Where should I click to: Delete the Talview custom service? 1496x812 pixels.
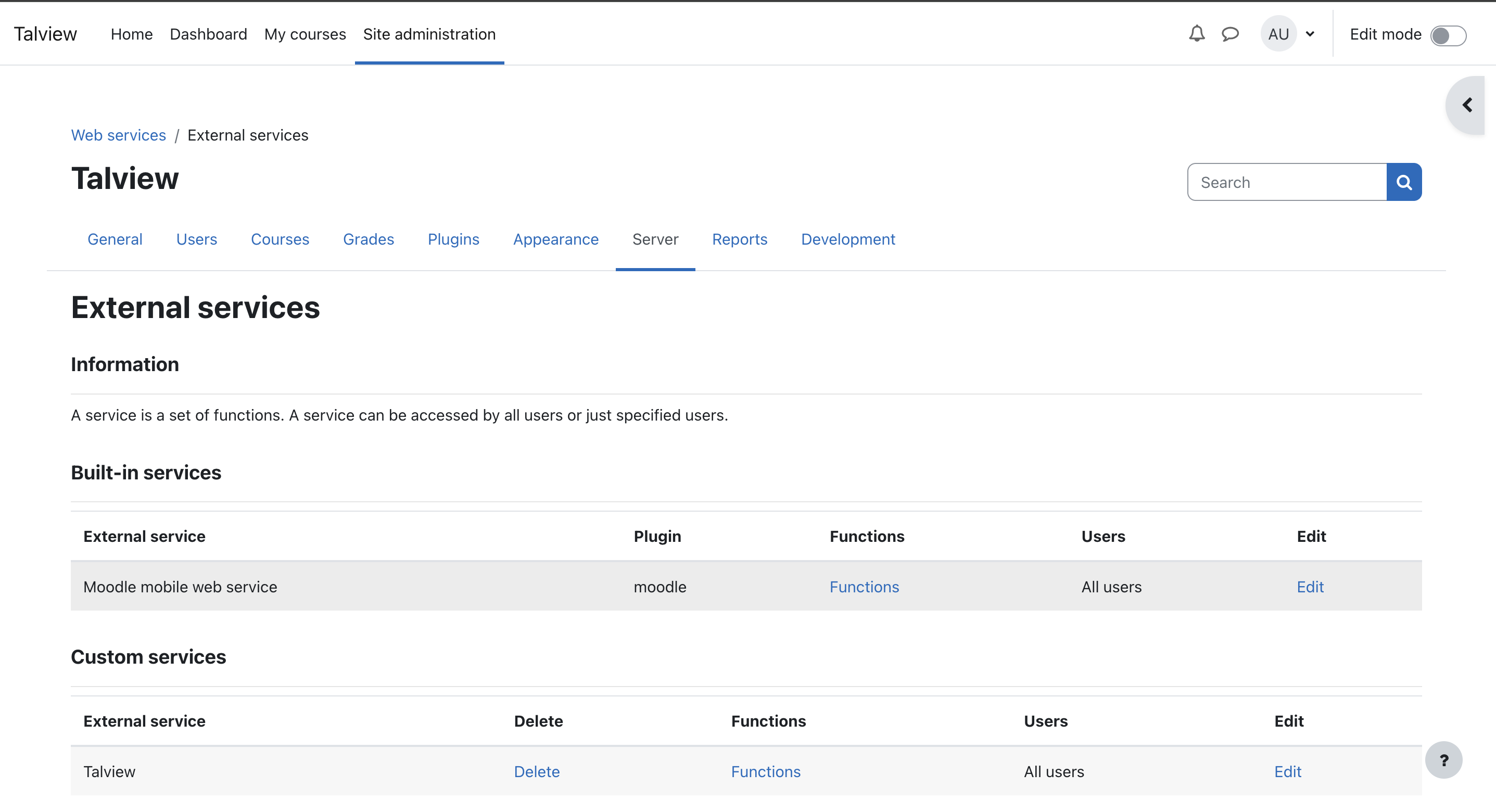pos(536,771)
